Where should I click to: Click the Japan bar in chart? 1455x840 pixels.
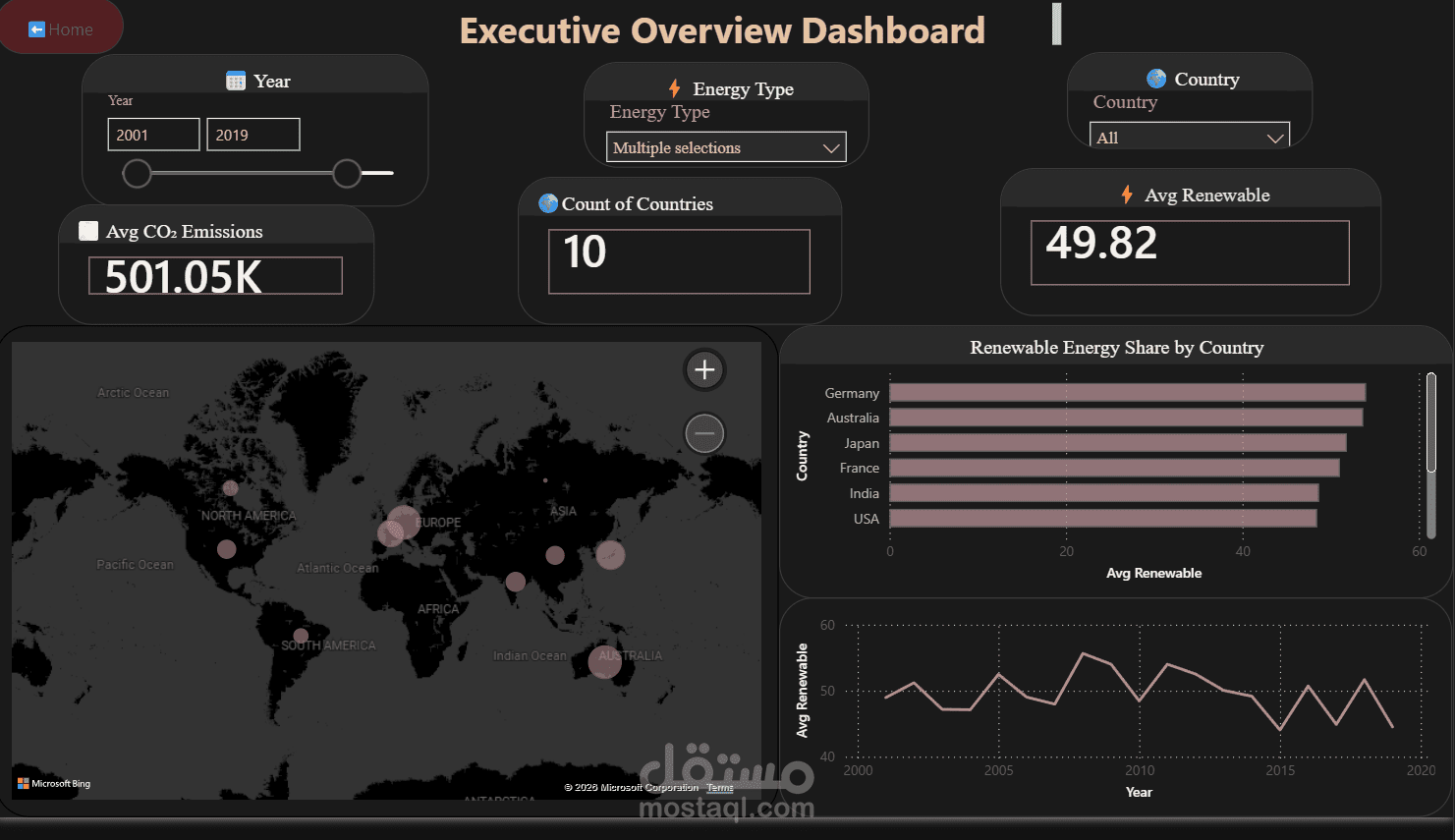[1118, 443]
